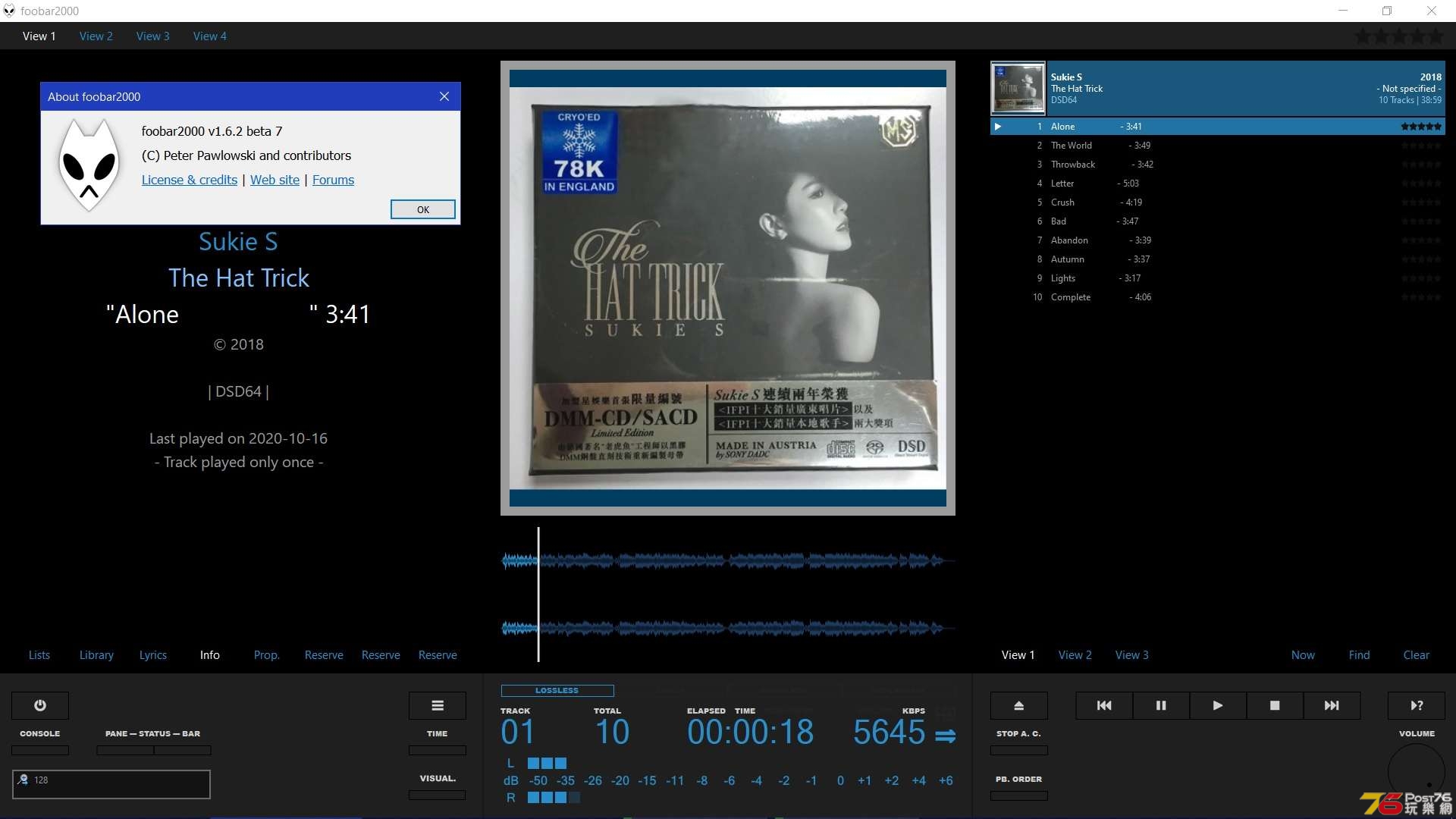
Task: Toggle the PANE indicator bar
Action: tap(125, 750)
